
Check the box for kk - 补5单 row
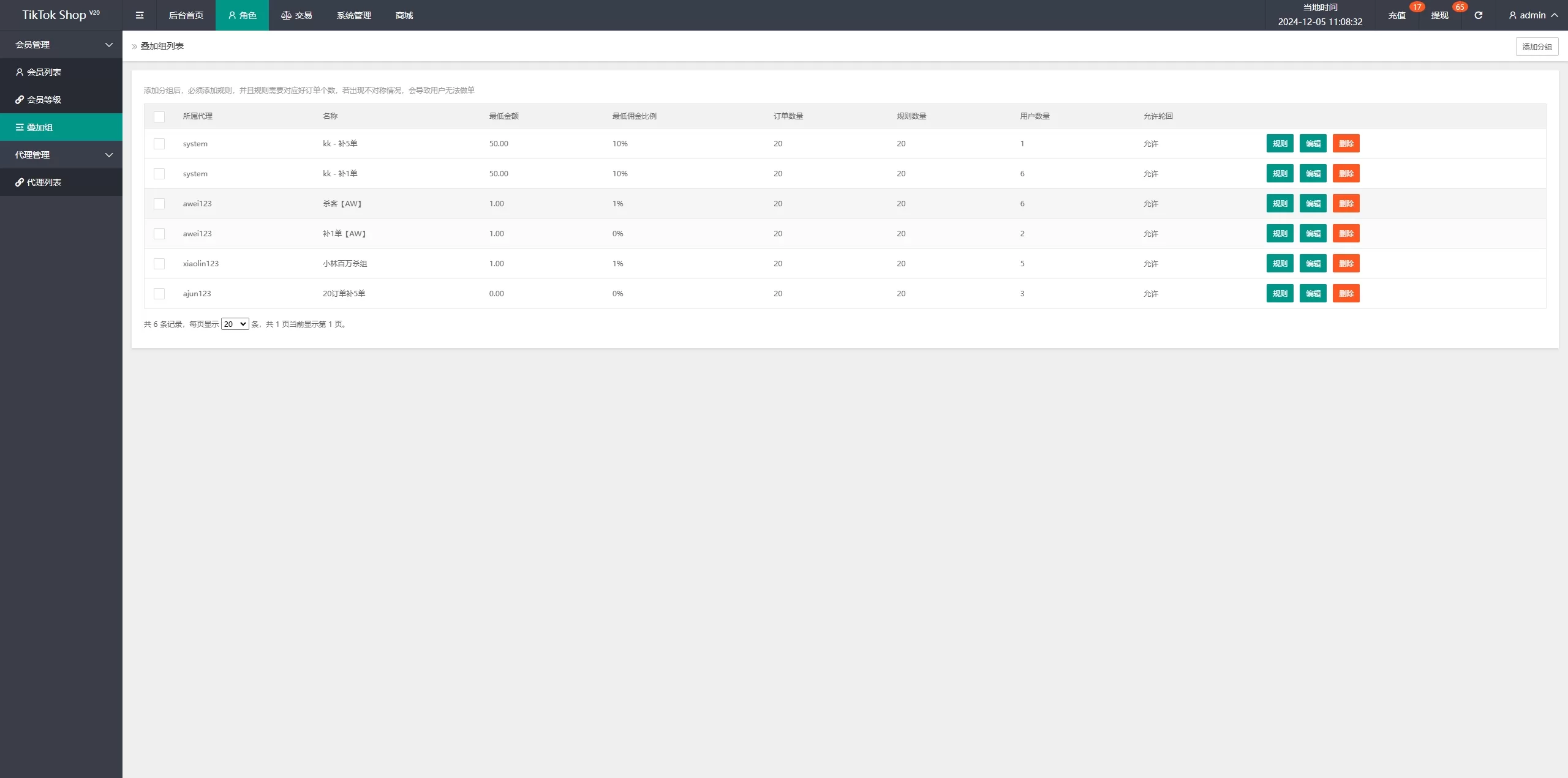(159, 144)
